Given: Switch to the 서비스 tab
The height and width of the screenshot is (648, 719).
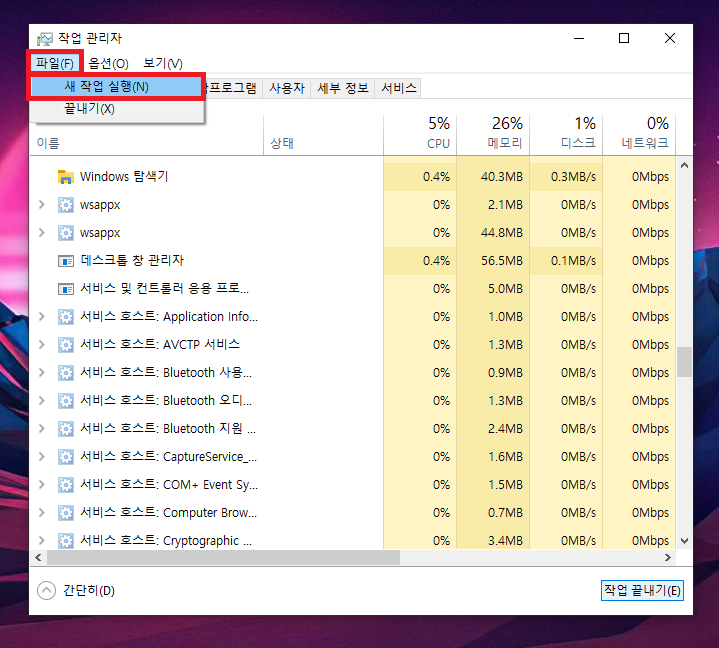Looking at the screenshot, I should tap(398, 88).
